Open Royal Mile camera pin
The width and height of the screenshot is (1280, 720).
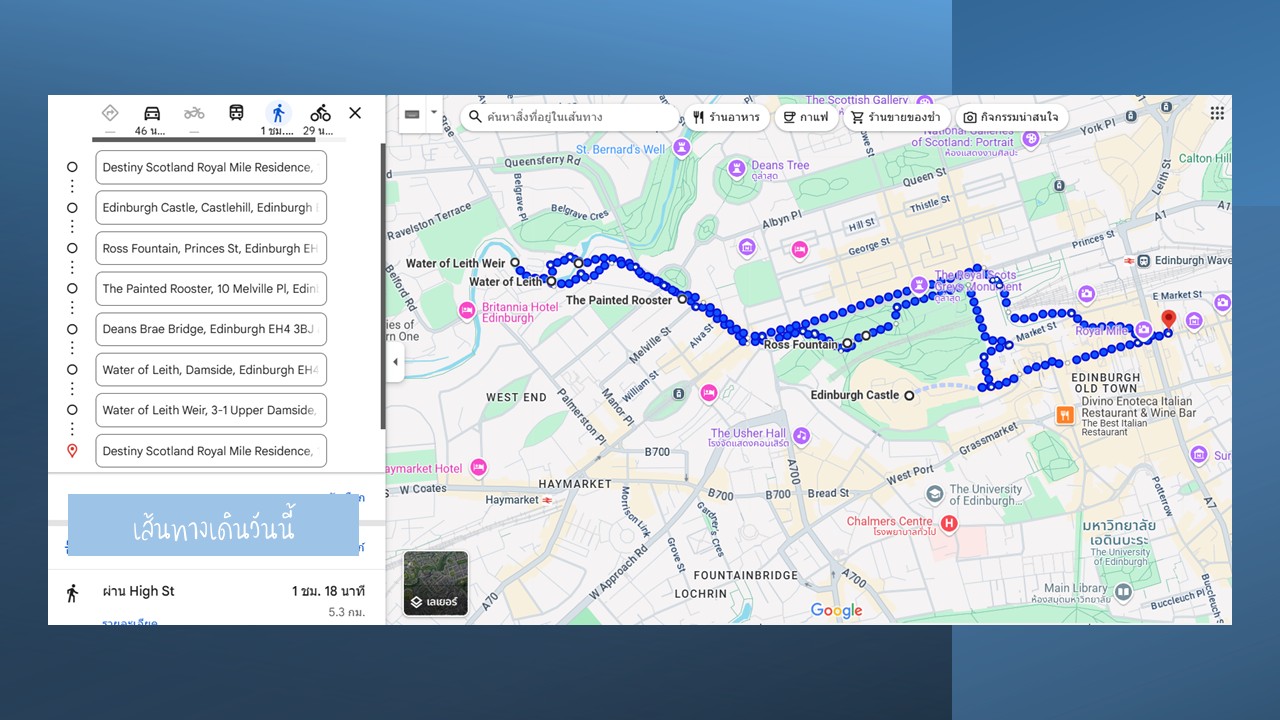point(1143,330)
